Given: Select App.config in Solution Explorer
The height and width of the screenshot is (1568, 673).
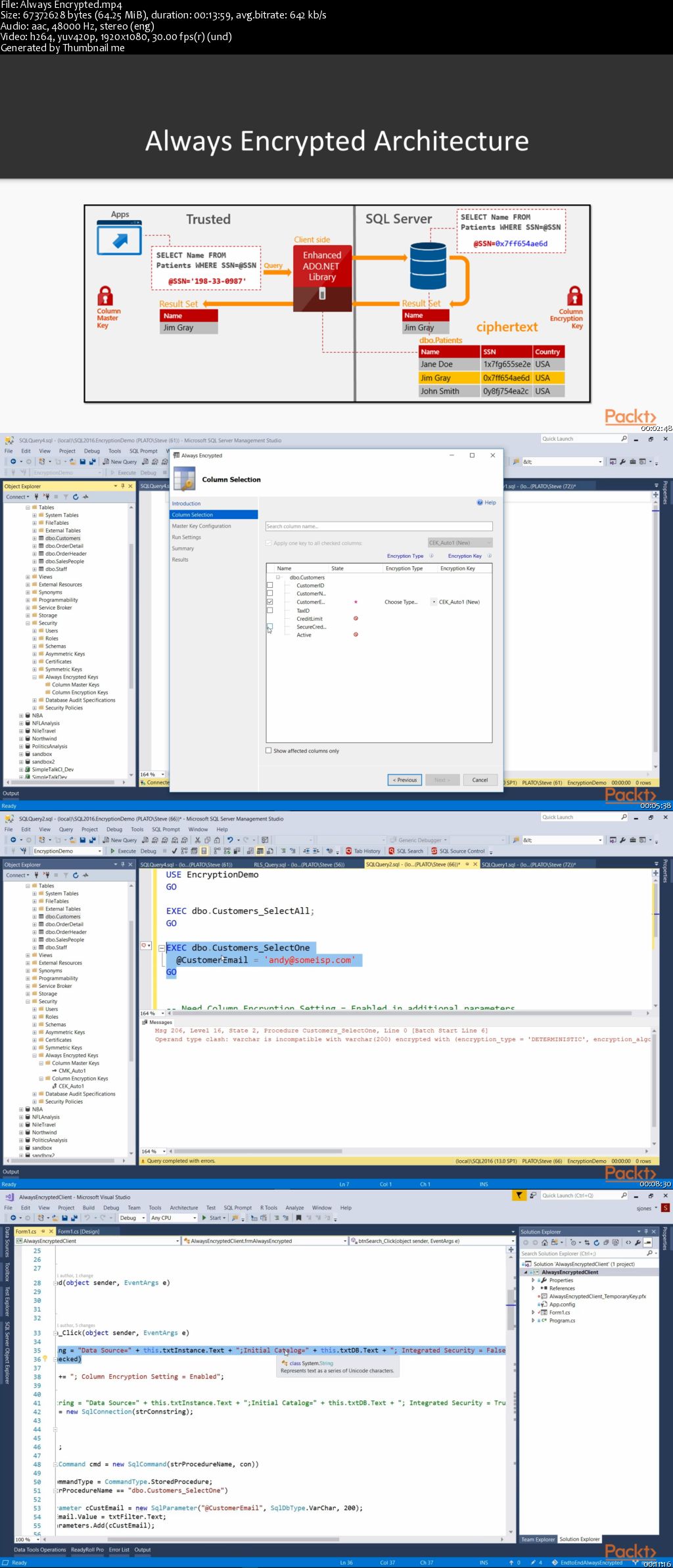Looking at the screenshot, I should (562, 1305).
